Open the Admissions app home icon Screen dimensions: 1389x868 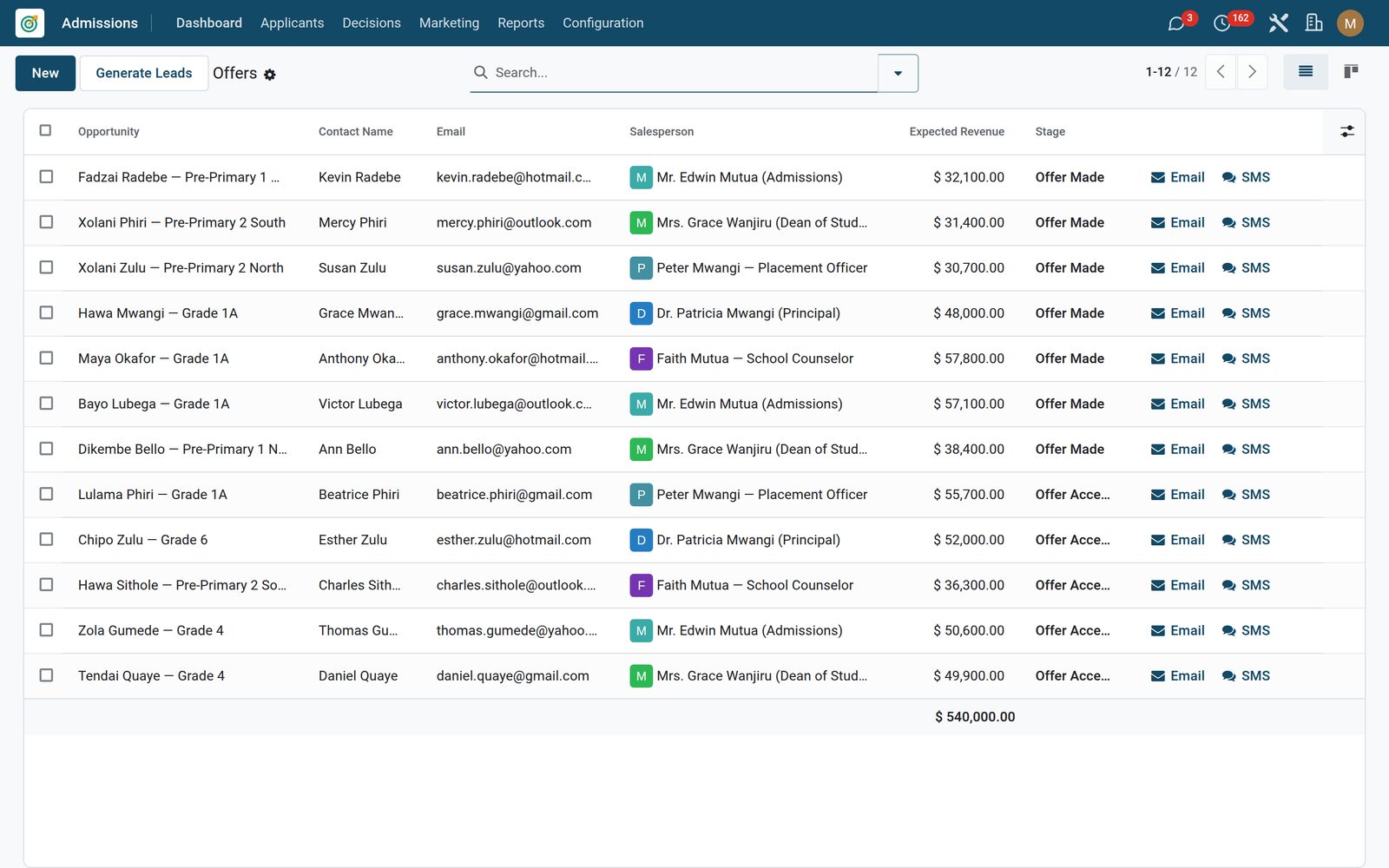click(x=30, y=23)
